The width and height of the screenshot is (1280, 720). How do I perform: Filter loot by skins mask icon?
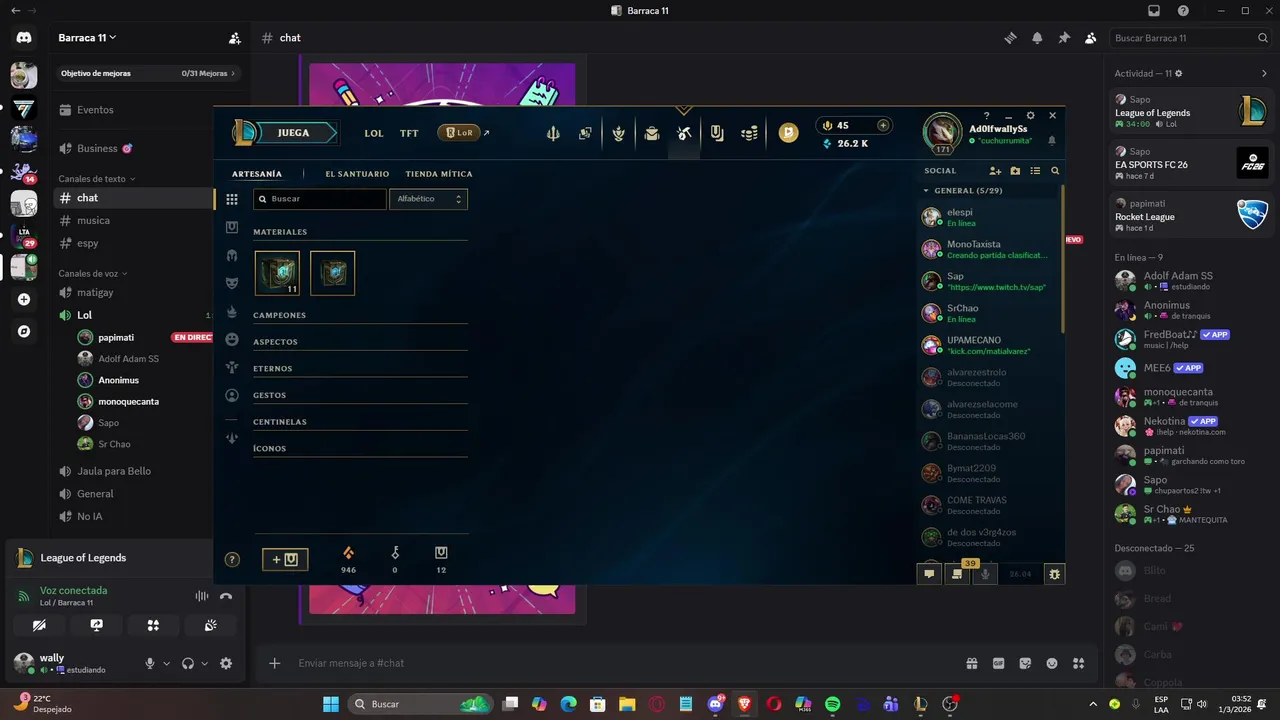tap(232, 284)
